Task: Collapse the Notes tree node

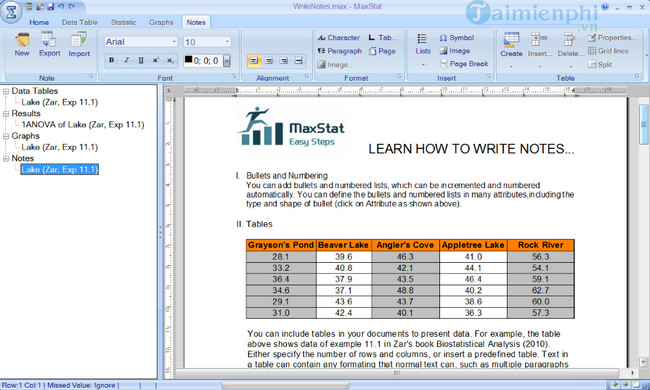Action: coord(6,158)
